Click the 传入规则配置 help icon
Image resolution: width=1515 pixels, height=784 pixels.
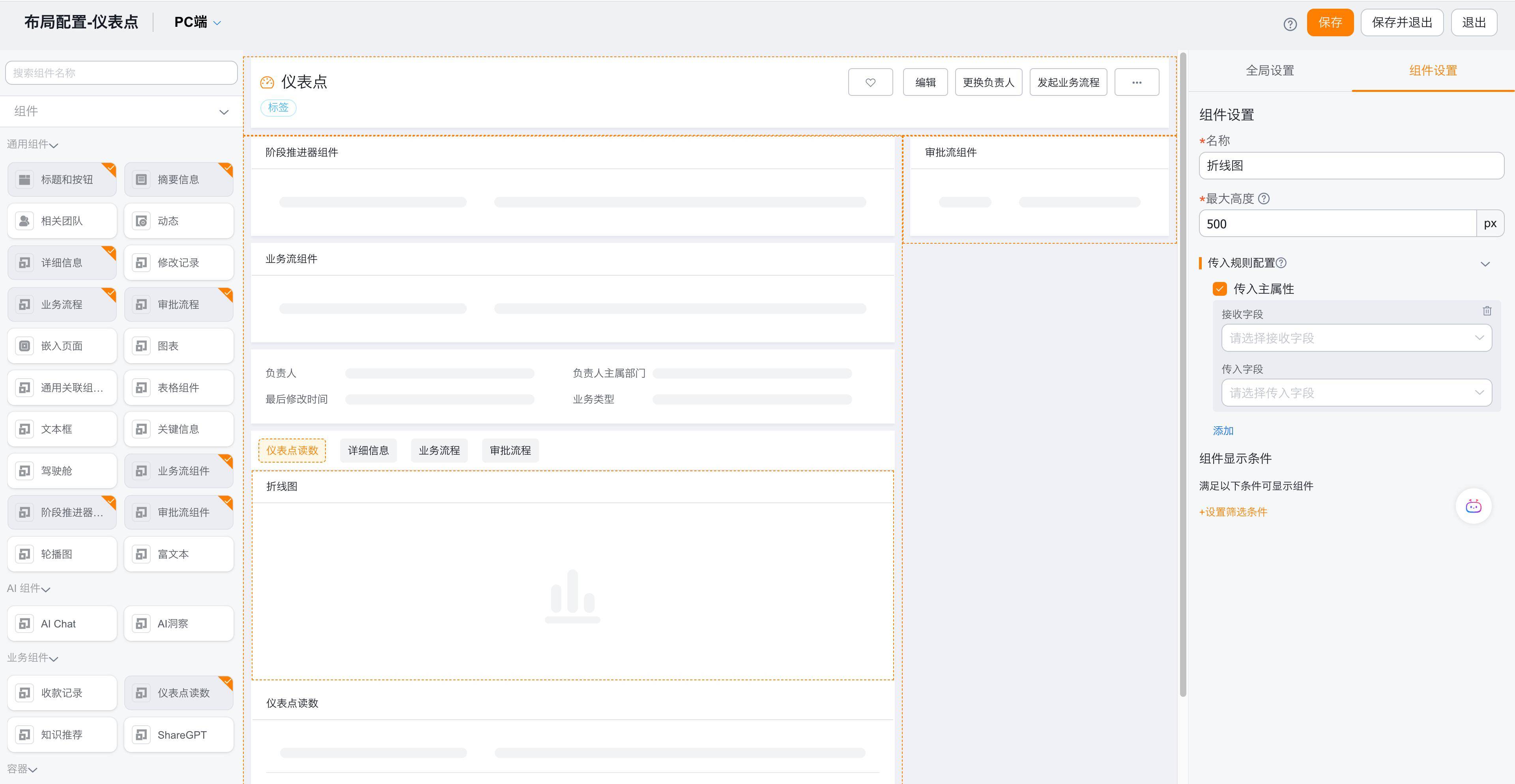pos(1281,263)
